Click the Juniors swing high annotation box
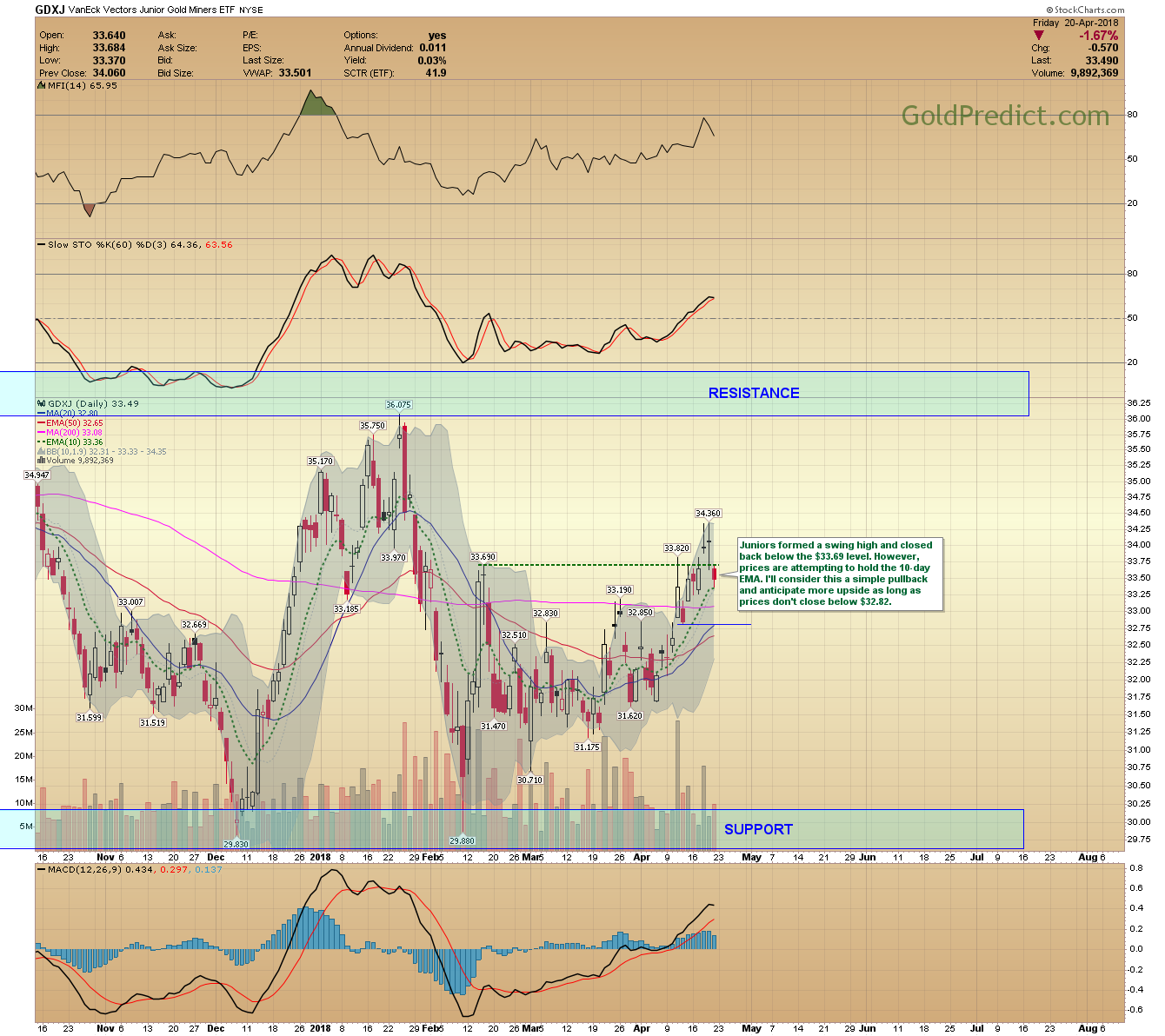The height and width of the screenshot is (1036, 1165). (x=840, y=574)
